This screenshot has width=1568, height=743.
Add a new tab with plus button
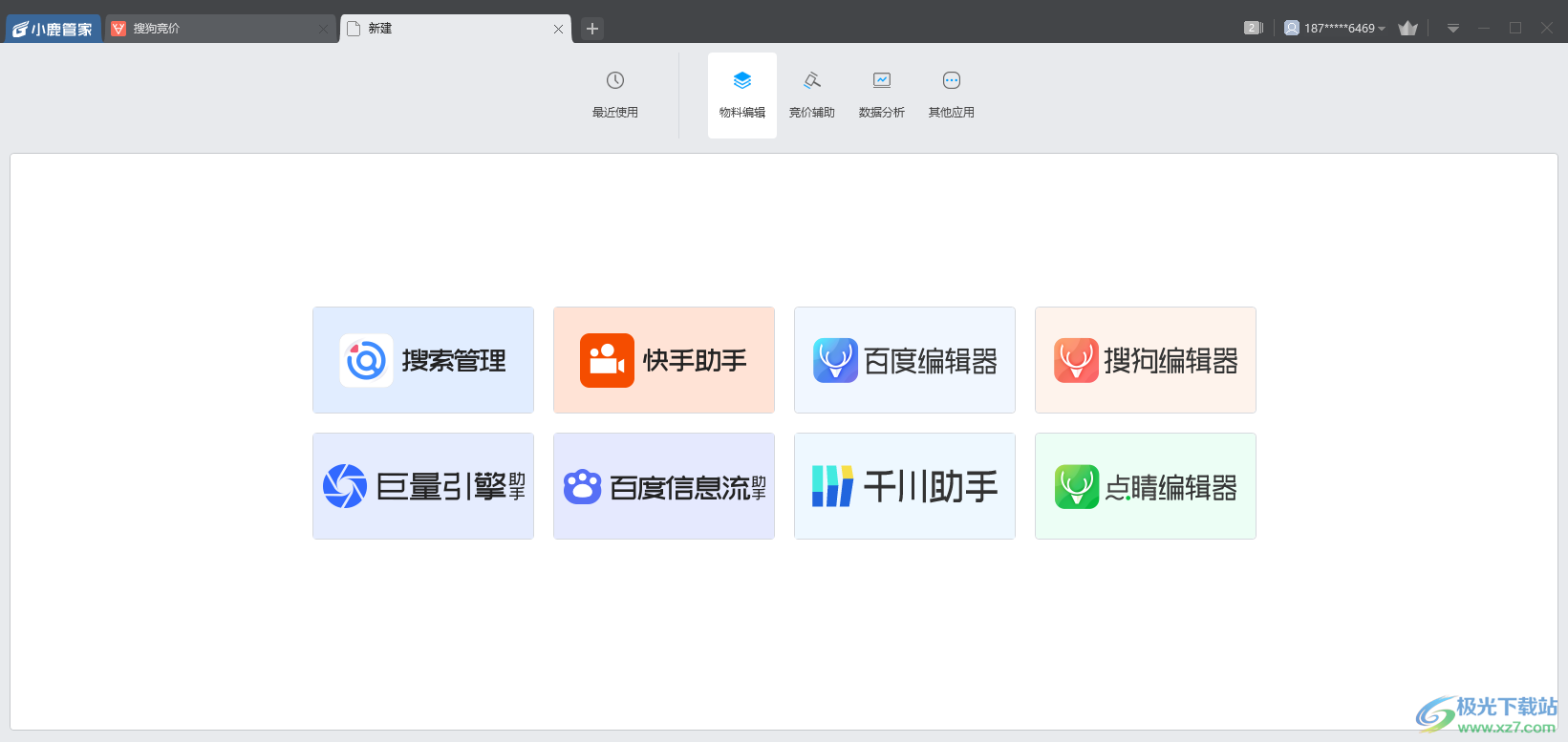pos(592,29)
